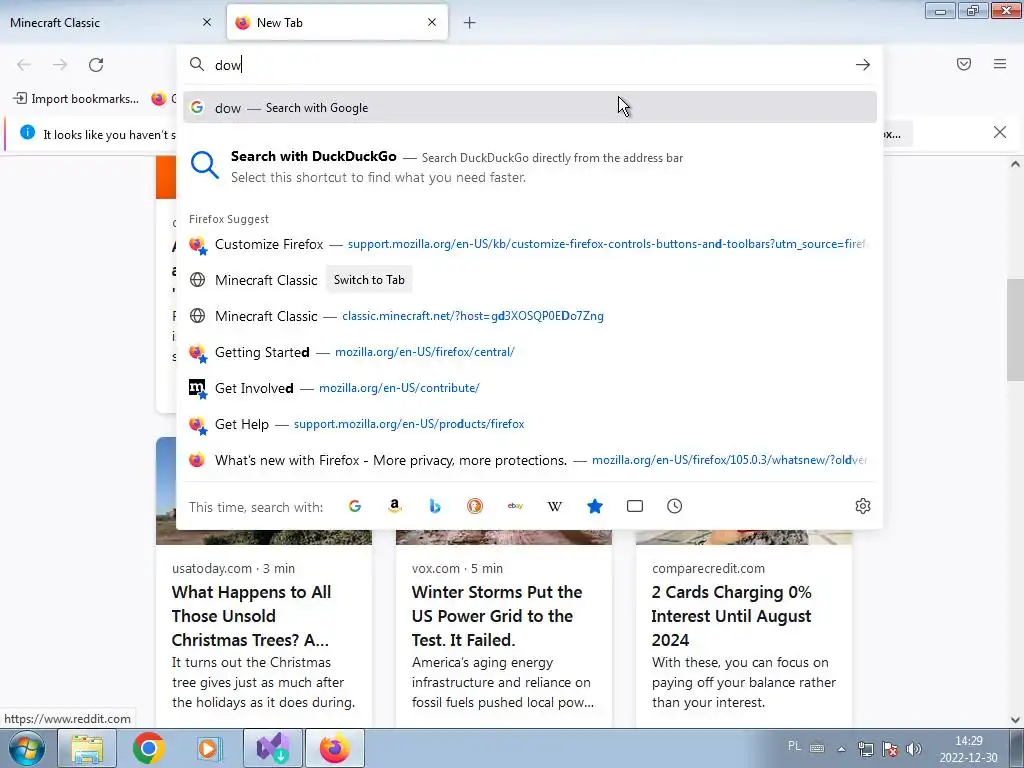The image size is (1024, 768).
Task: Open Visual Studio Installer taskbar icon
Action: click(x=272, y=748)
